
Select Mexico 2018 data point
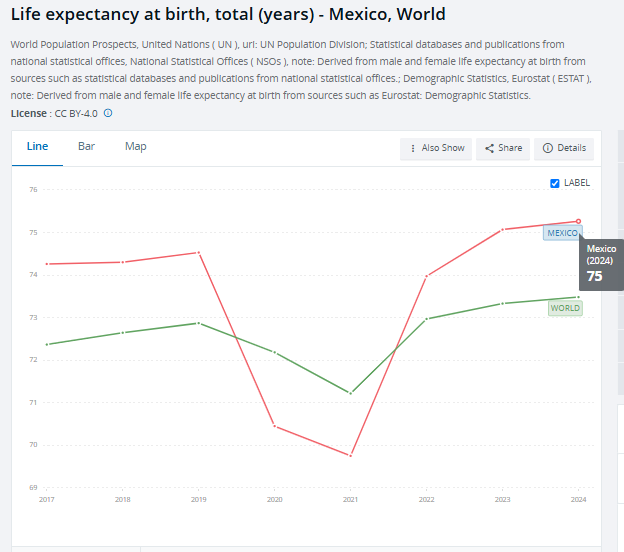123,262
